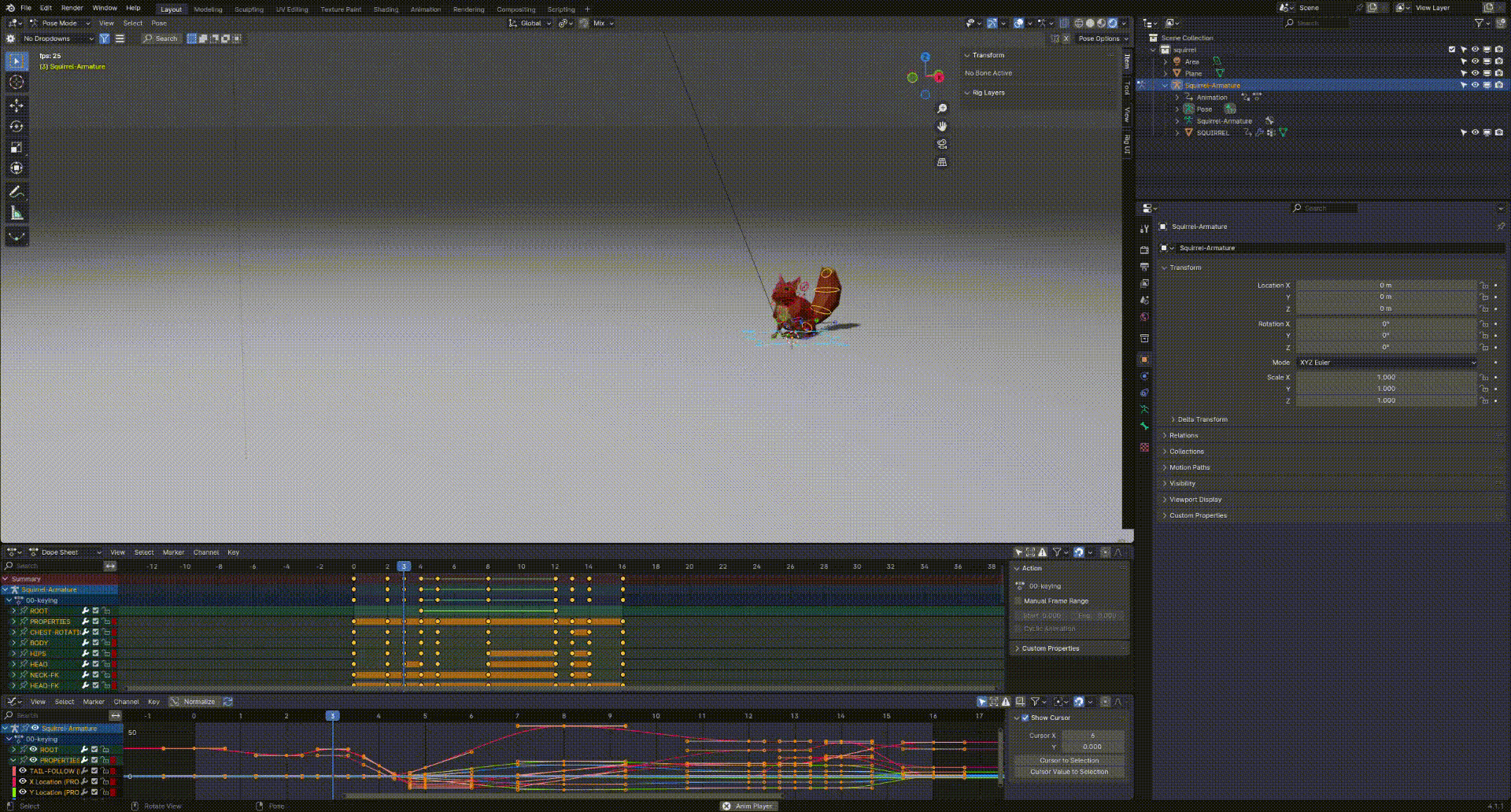Screen dimensions: 1511x812
Task: Open Global transform orientation dropdown
Action: pos(530,23)
